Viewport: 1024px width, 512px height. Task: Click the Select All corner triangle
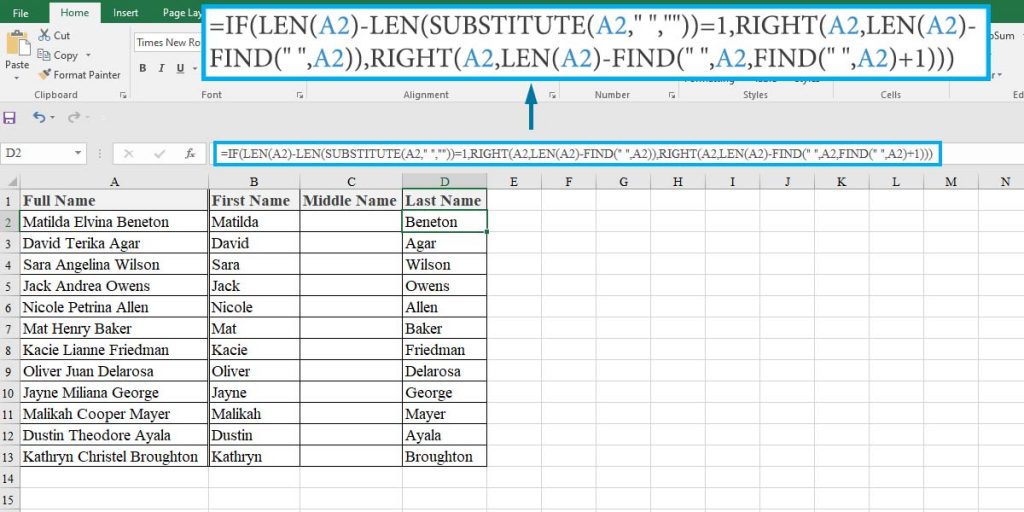coord(10,182)
